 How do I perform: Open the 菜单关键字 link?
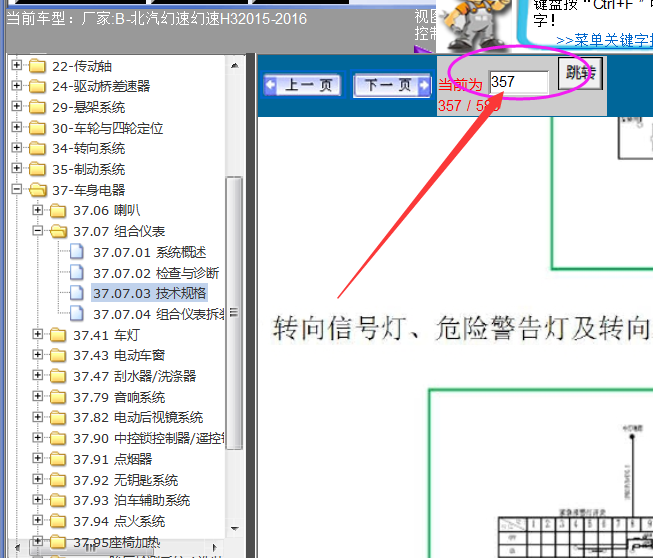click(x=604, y=40)
